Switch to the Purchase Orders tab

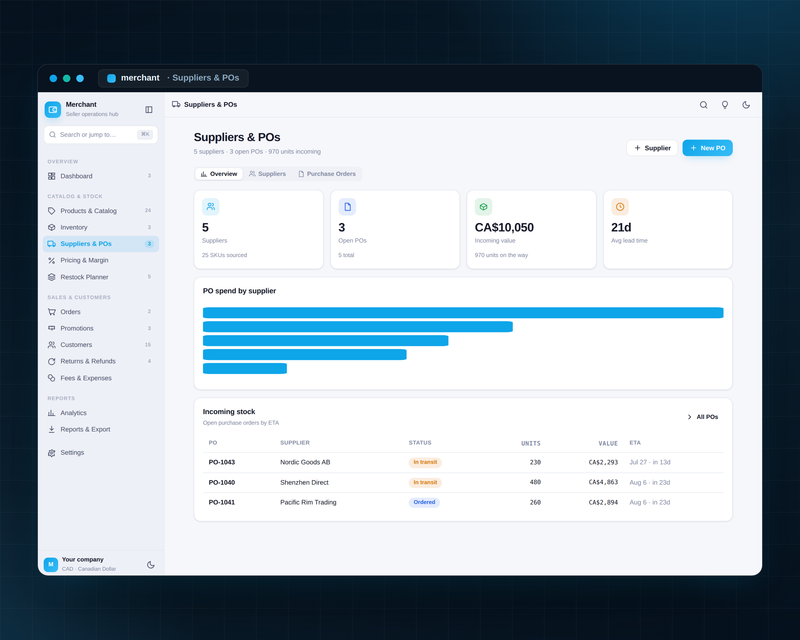pyautogui.click(x=327, y=174)
